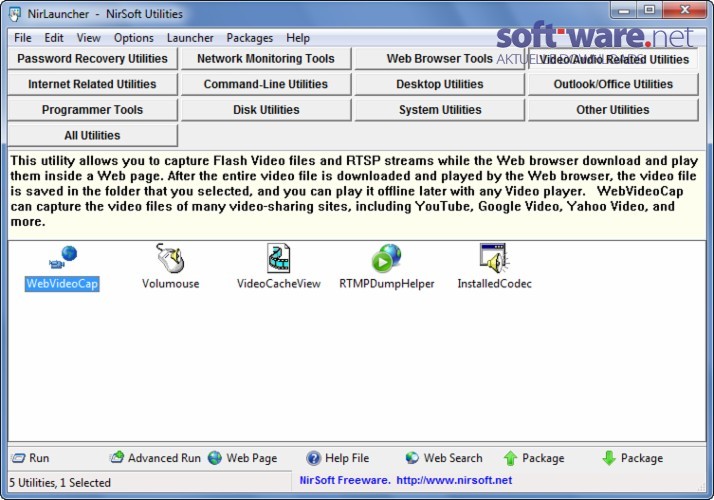Screen dimensions: 714x500
Task: Switch to Video/Audio Related Utilities category
Action: (x=613, y=59)
